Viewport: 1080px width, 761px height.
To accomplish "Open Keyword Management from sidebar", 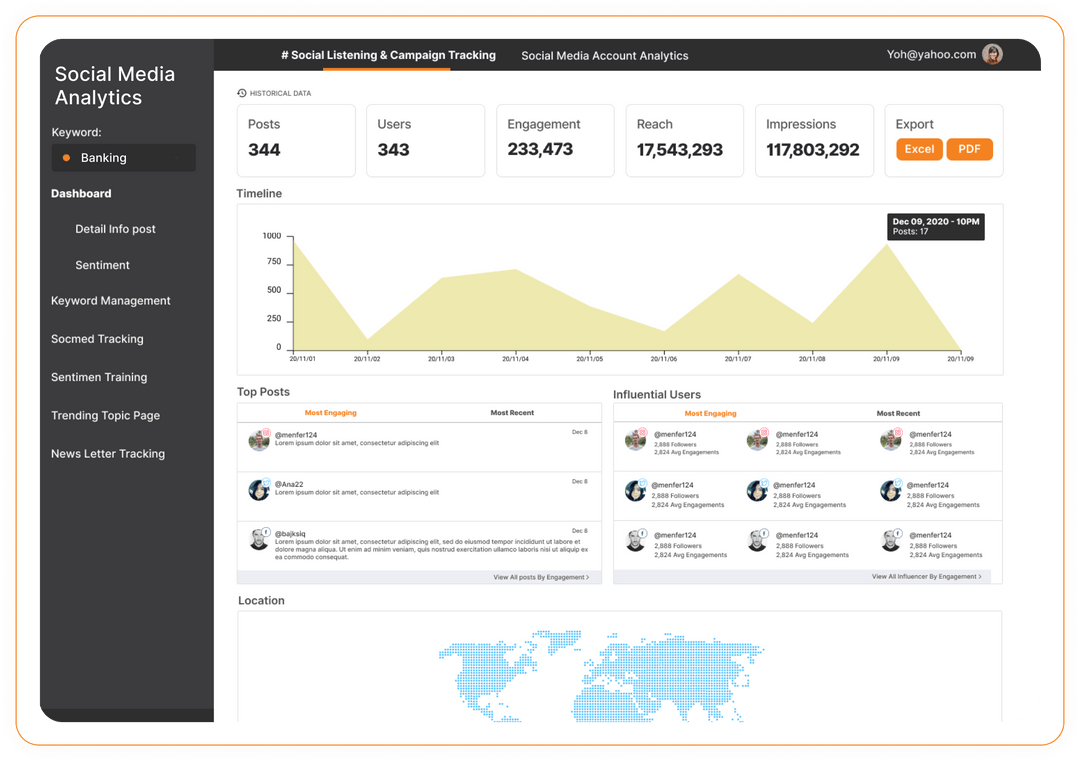I will 110,301.
